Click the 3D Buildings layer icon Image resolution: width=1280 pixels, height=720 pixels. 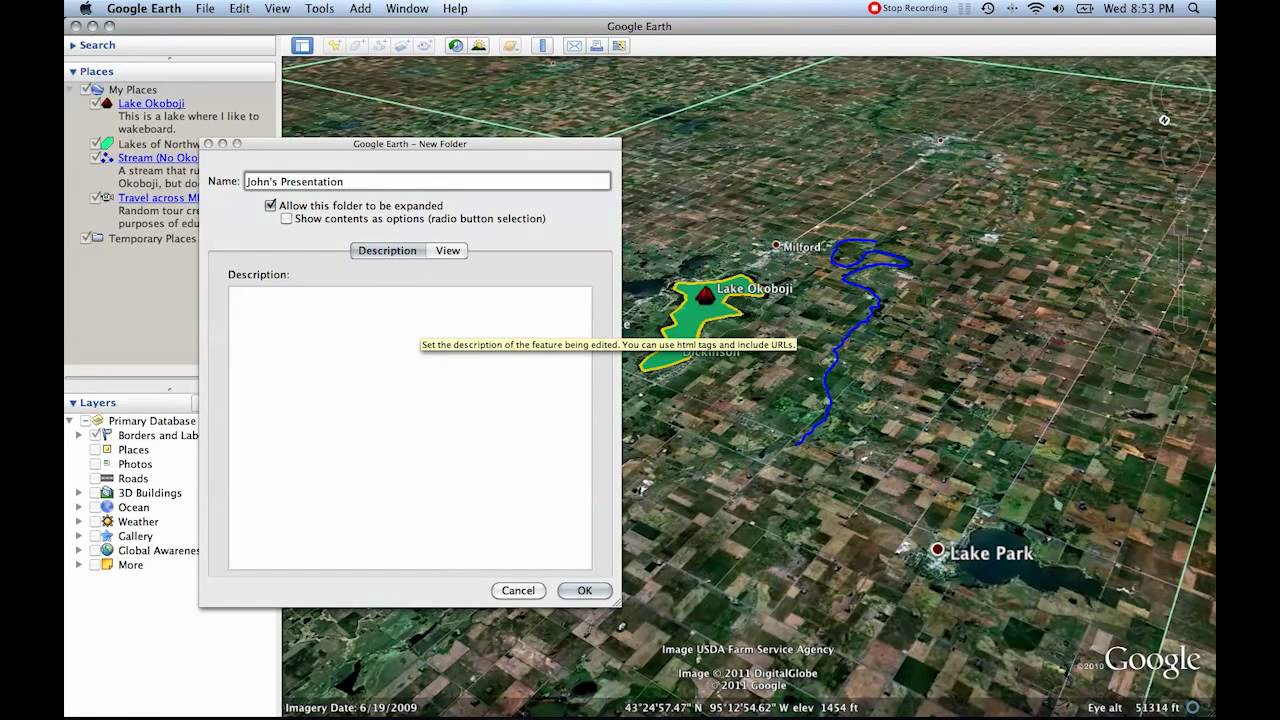coord(106,492)
